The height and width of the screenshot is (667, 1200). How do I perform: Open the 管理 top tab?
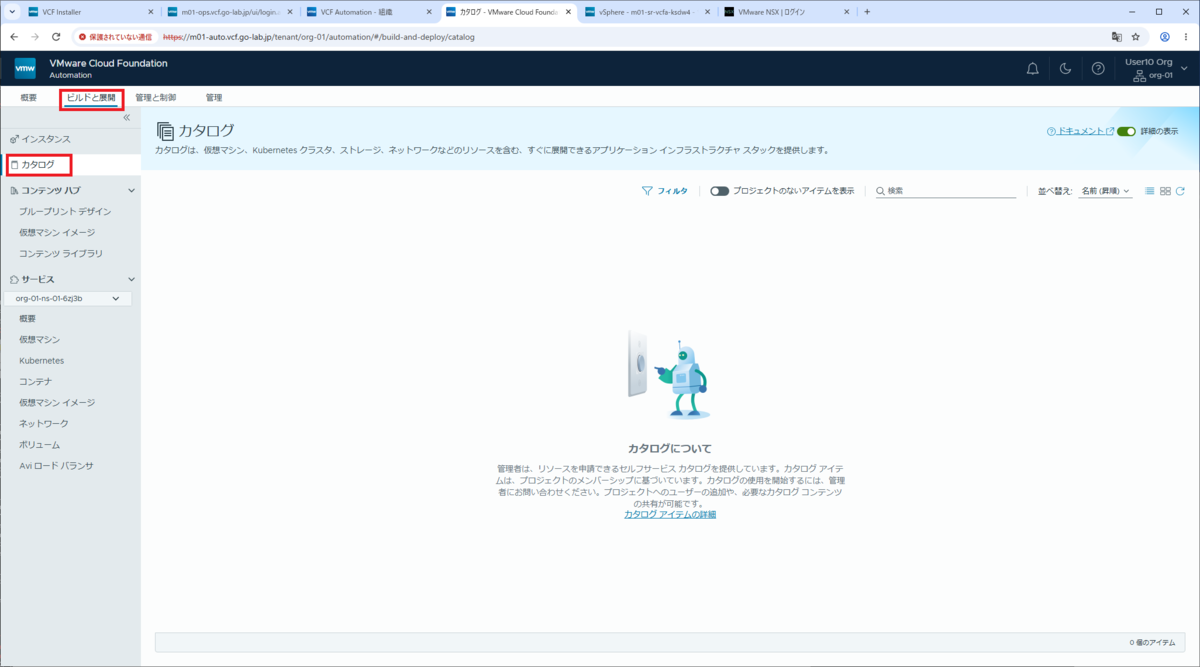214,98
